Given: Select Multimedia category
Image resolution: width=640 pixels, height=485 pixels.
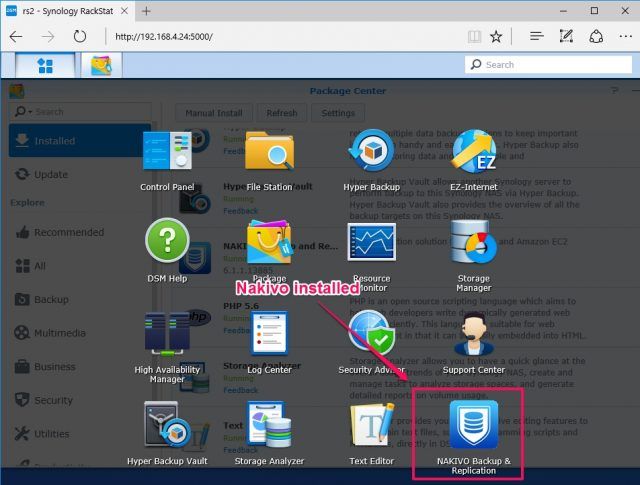Looking at the screenshot, I should click(x=80, y=333).
